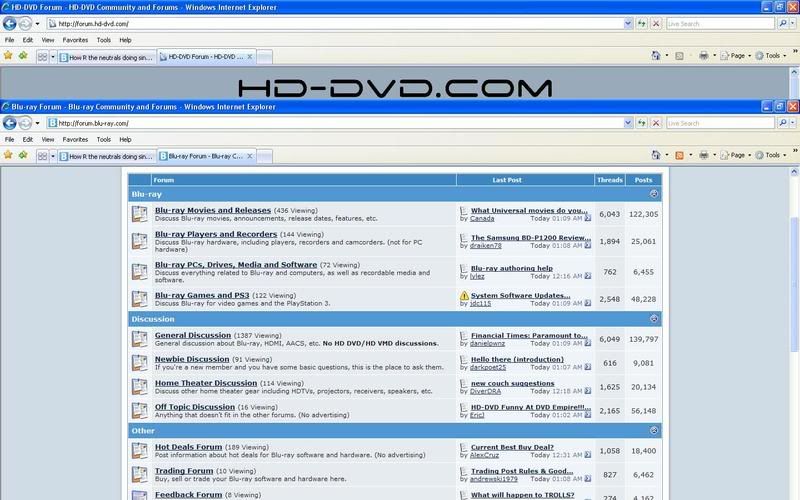
Task: Open Tools toolbar dropdown in Blu-ray window
Action: point(785,155)
